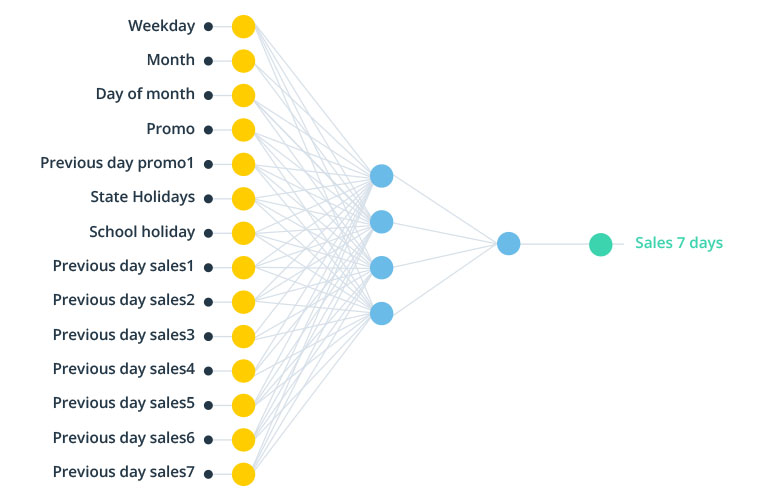Click the Previous day sales1 label
Screen dimensions: 770x500
tap(124, 266)
